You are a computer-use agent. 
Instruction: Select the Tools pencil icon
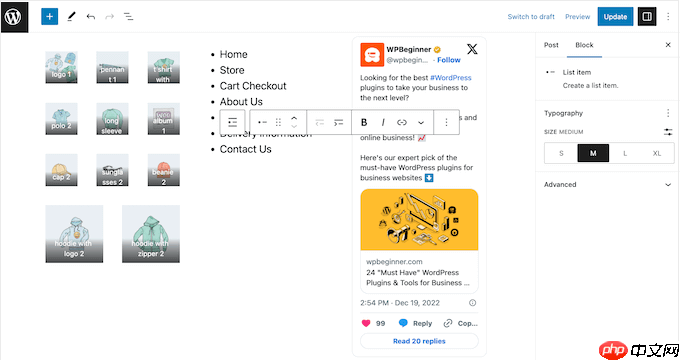[72, 16]
